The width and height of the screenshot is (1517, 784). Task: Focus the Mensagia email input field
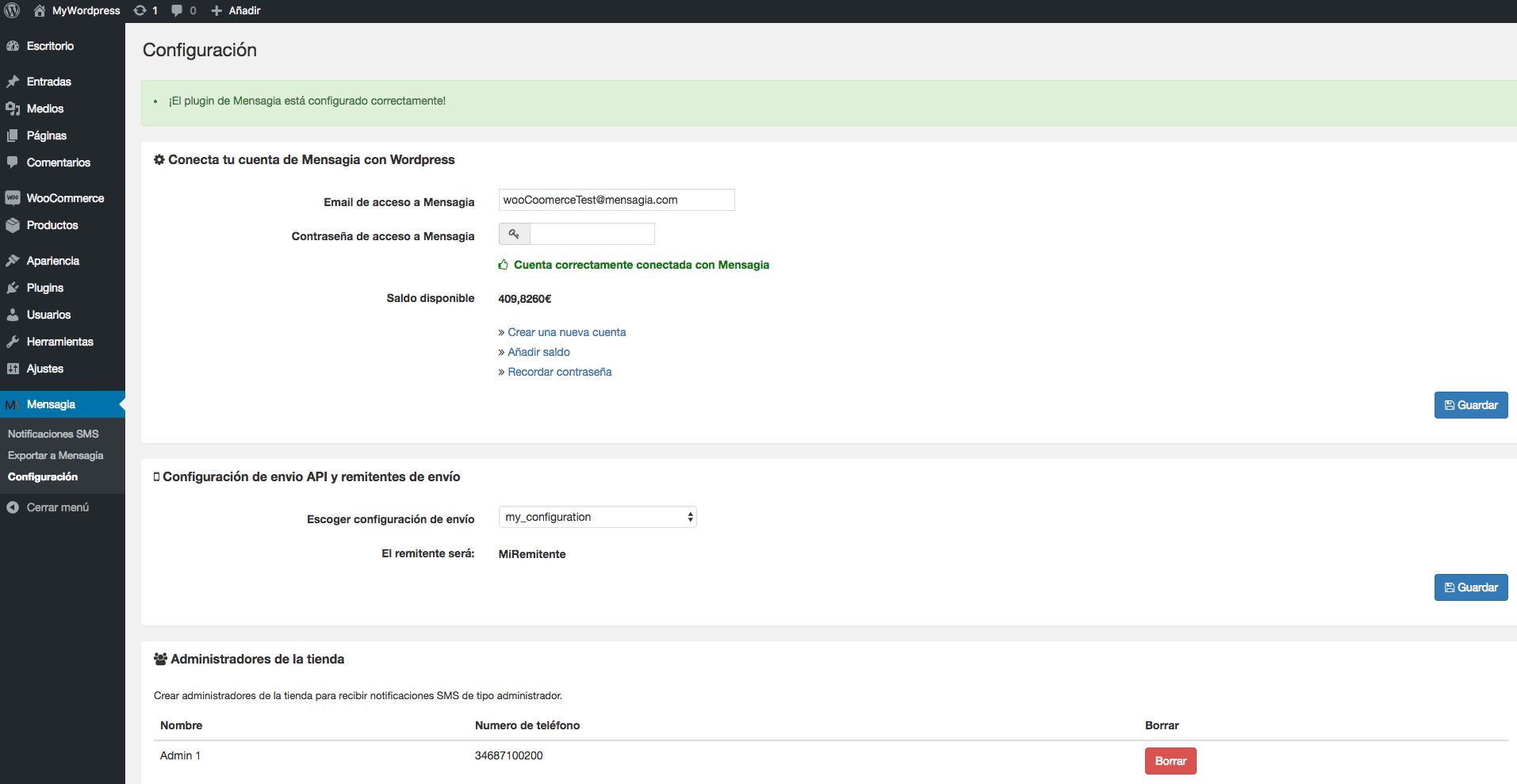tap(616, 200)
